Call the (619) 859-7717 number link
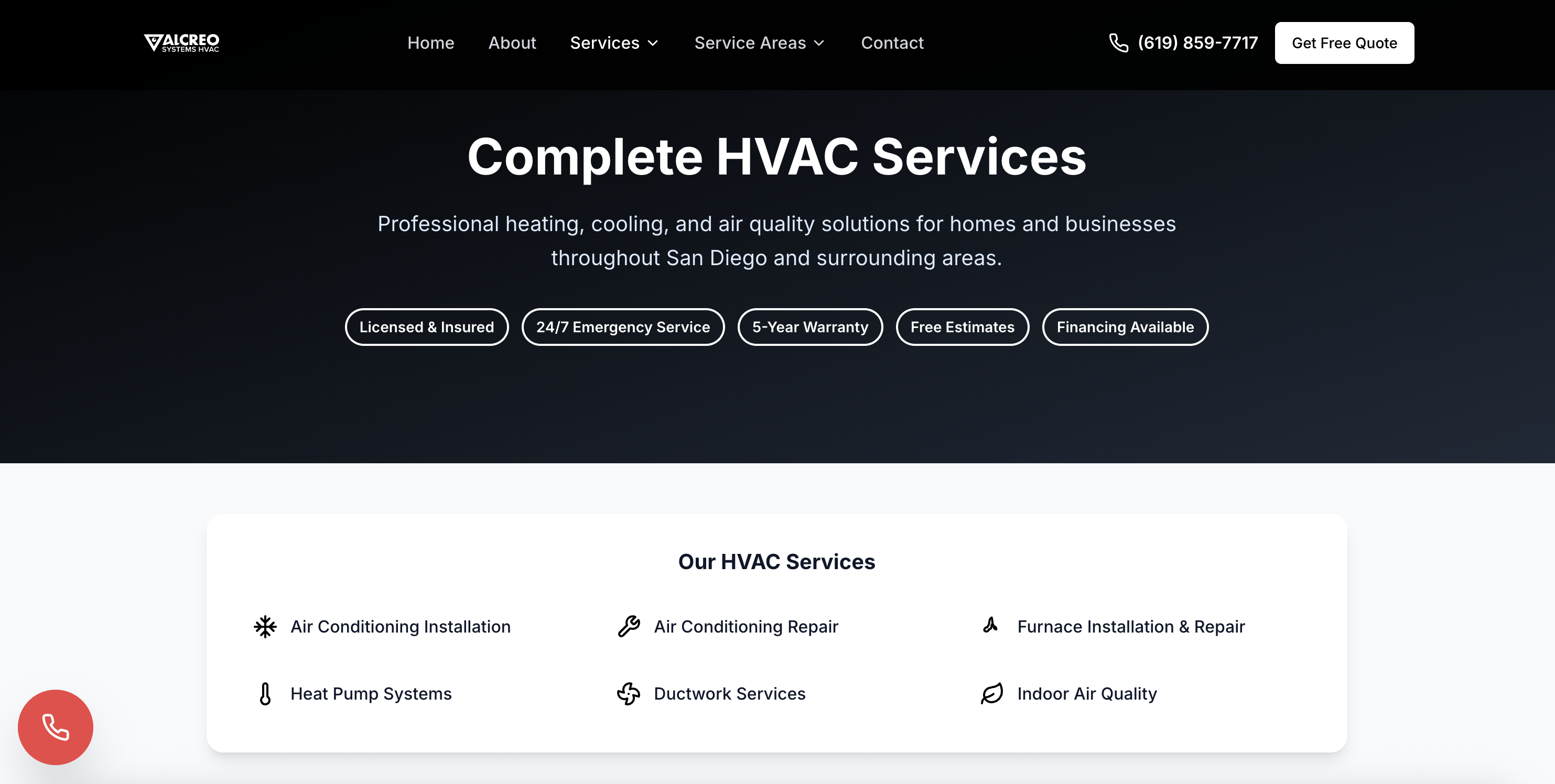1555x784 pixels. point(1197,43)
